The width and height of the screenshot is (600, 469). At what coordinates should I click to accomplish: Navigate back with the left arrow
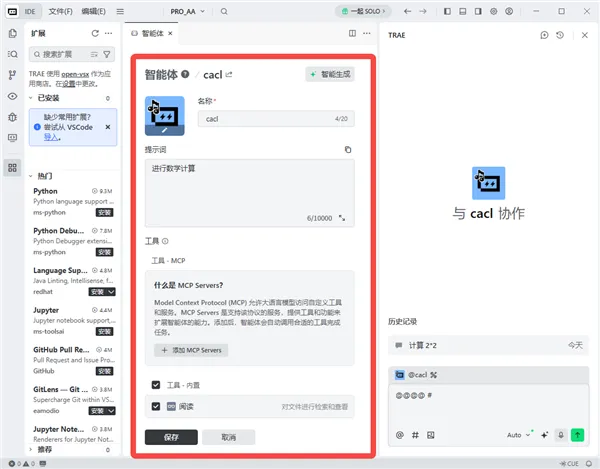click(x=408, y=11)
